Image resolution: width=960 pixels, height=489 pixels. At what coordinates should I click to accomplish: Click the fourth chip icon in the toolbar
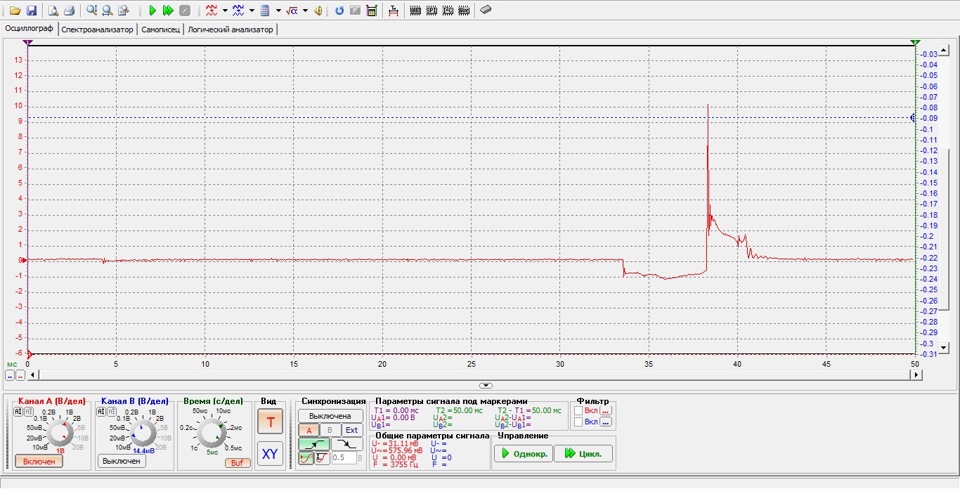[463, 10]
